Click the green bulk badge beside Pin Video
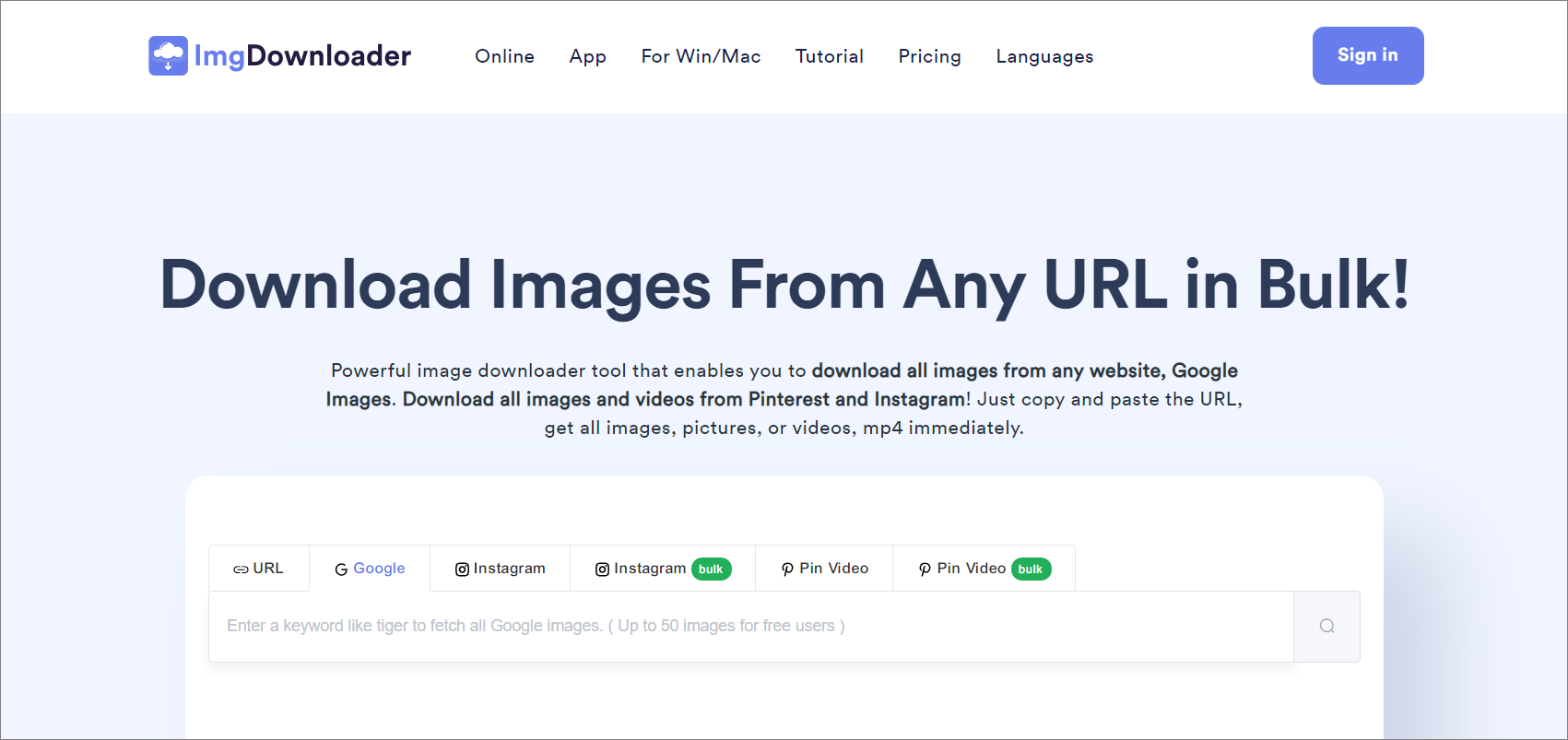This screenshot has height=740, width=1568. coord(1031,570)
